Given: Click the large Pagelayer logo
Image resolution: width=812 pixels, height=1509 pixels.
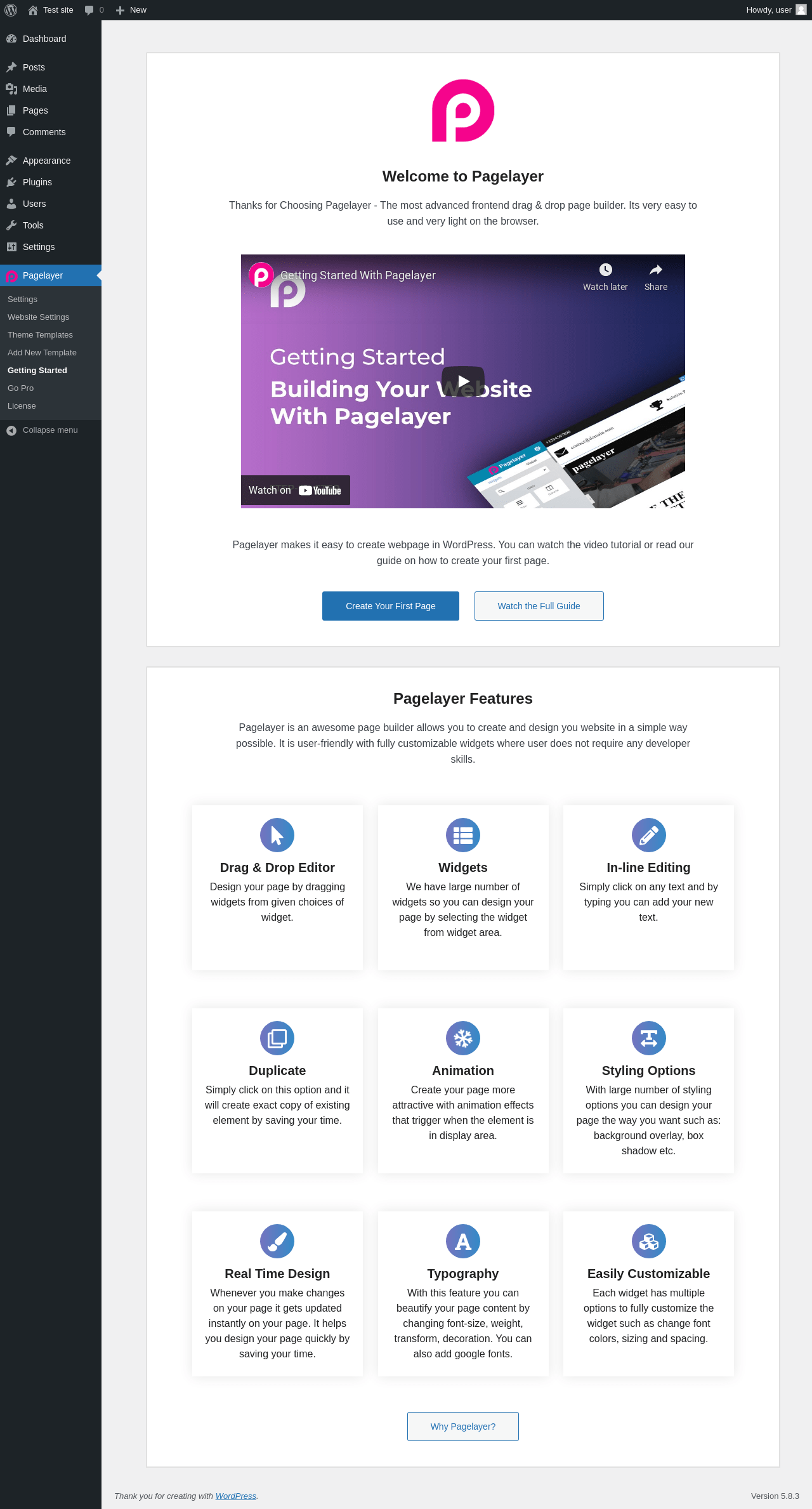Looking at the screenshot, I should click(463, 110).
